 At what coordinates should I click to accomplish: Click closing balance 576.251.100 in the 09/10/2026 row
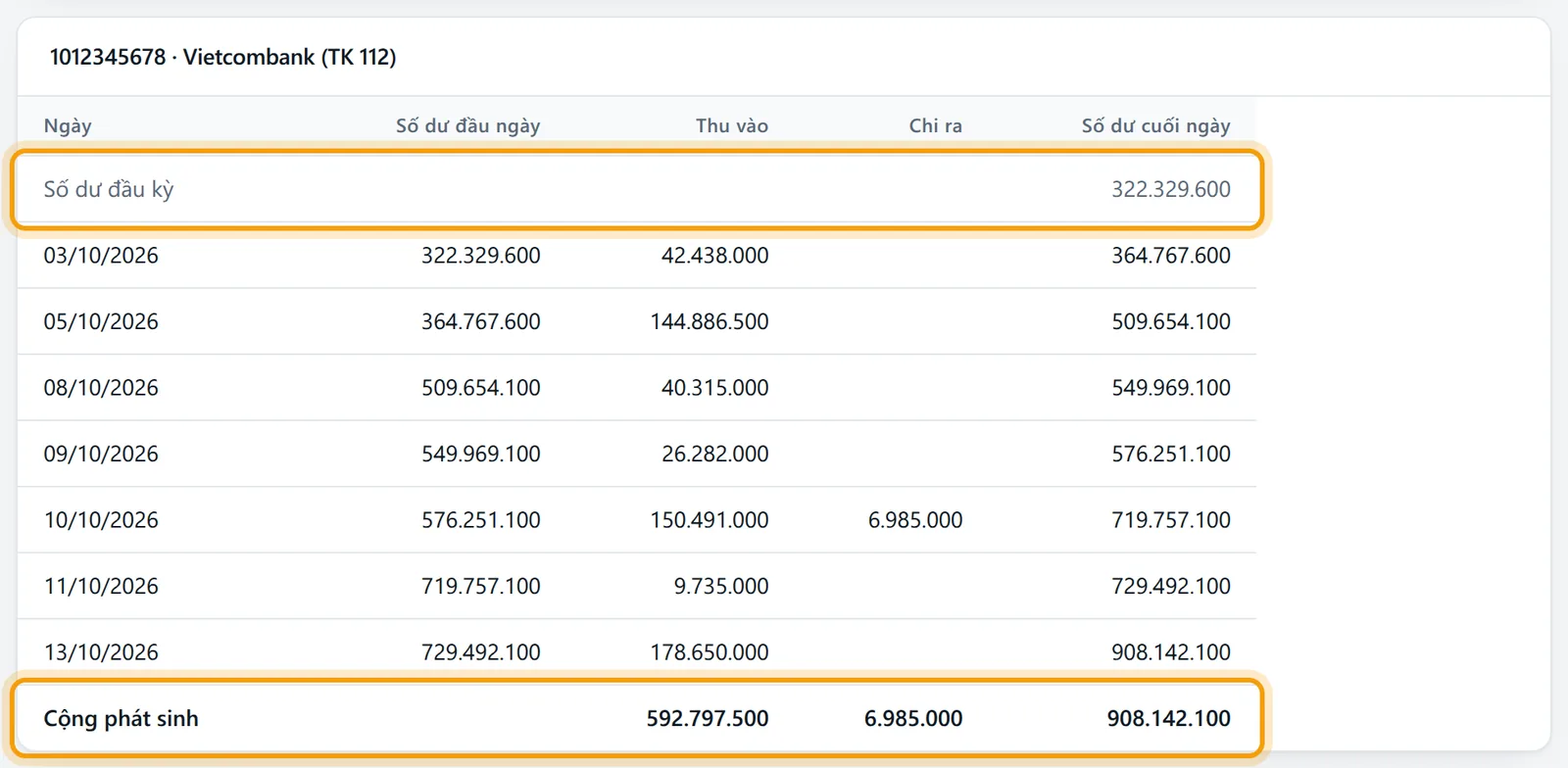tap(1171, 454)
